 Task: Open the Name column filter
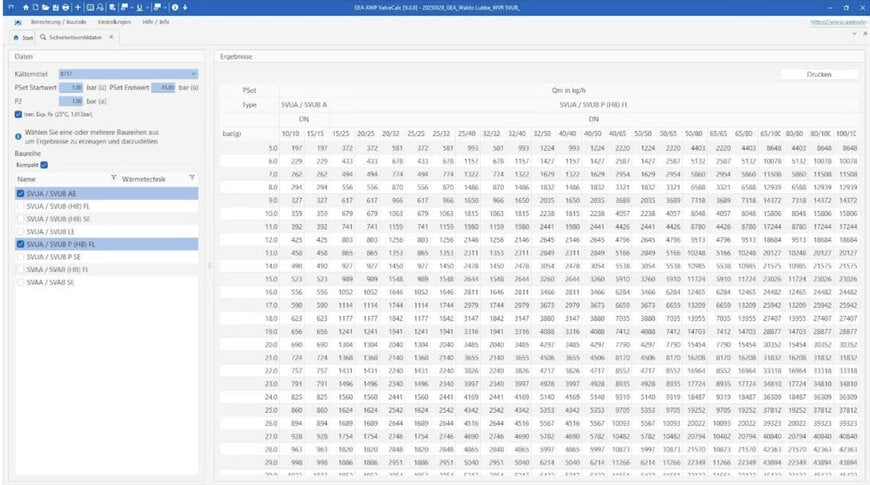[x=113, y=178]
